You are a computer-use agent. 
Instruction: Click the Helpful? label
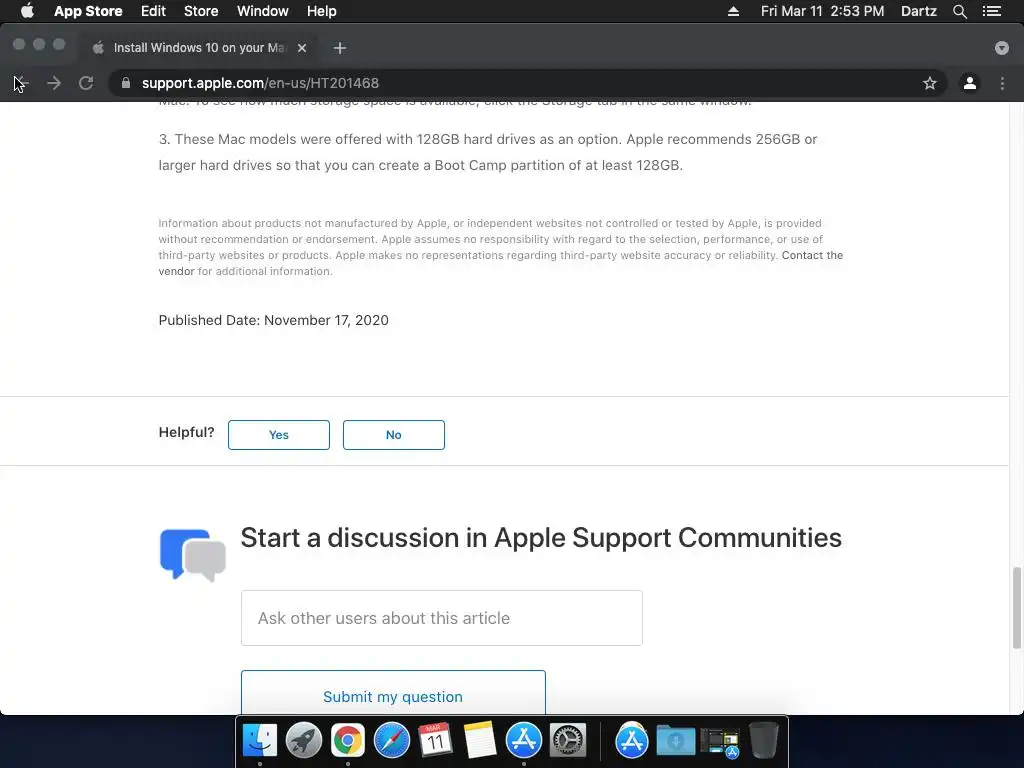coord(187,432)
